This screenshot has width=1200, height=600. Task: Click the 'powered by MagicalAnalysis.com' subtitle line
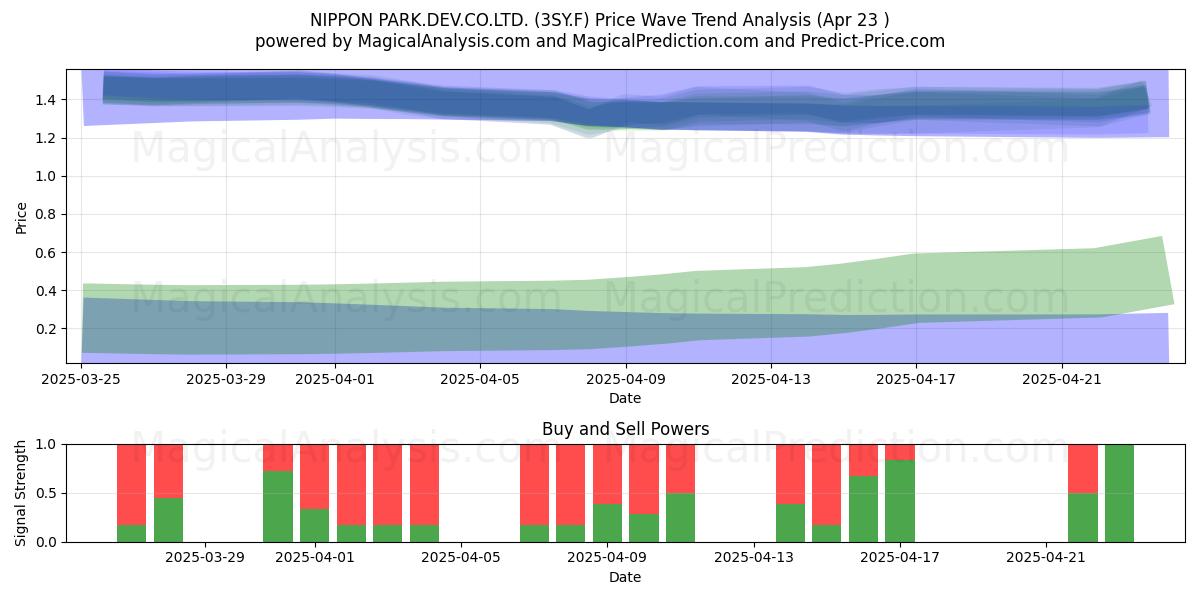[600, 41]
